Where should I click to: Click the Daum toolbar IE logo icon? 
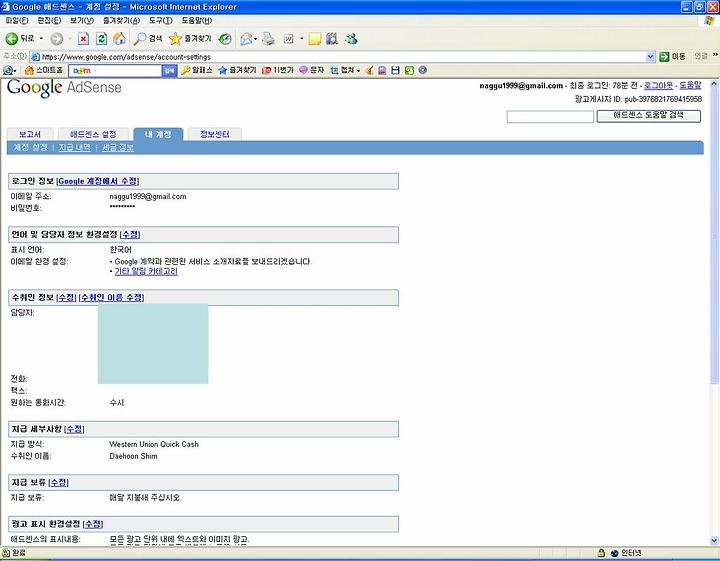[7, 71]
